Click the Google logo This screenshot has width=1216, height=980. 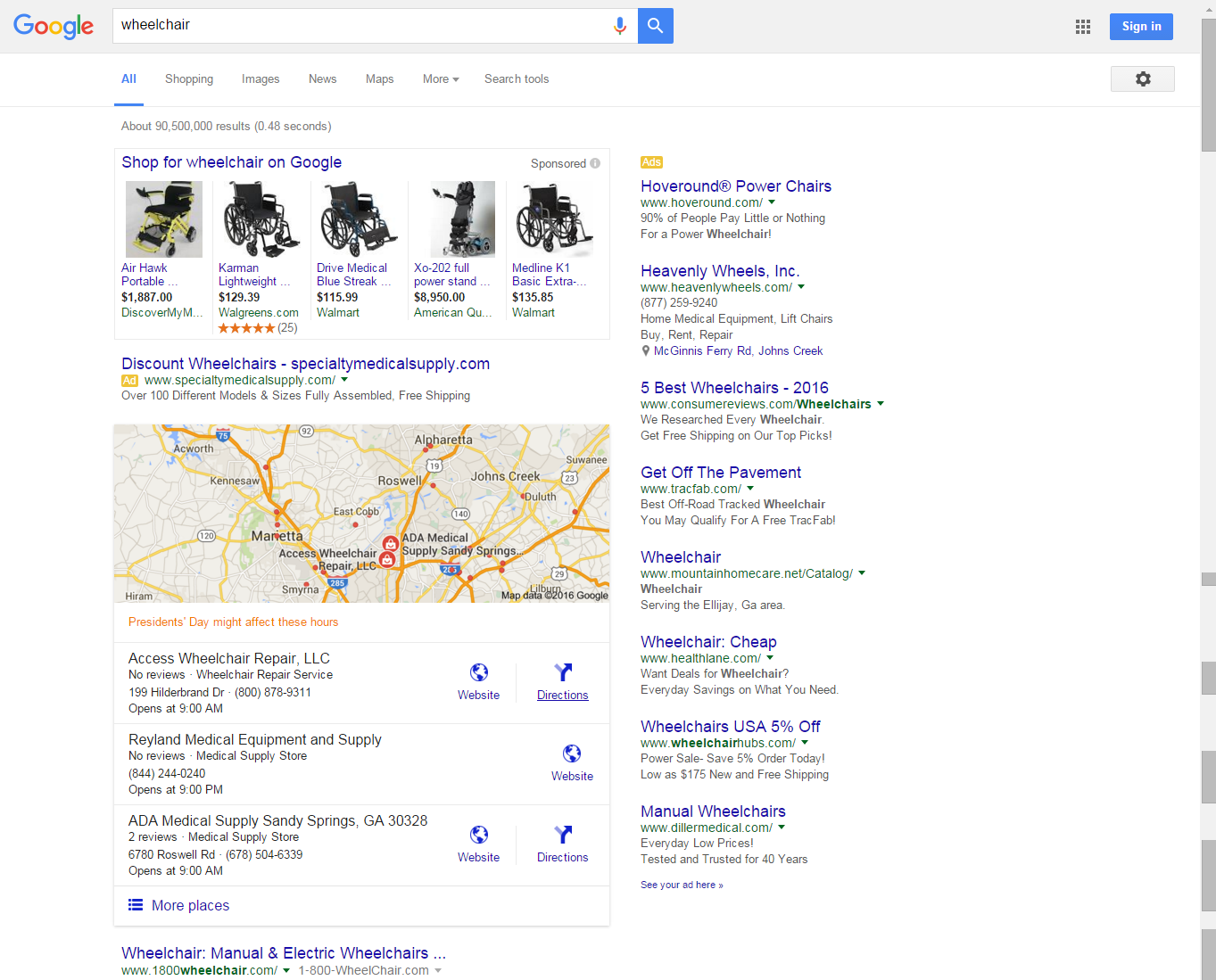[x=54, y=26]
